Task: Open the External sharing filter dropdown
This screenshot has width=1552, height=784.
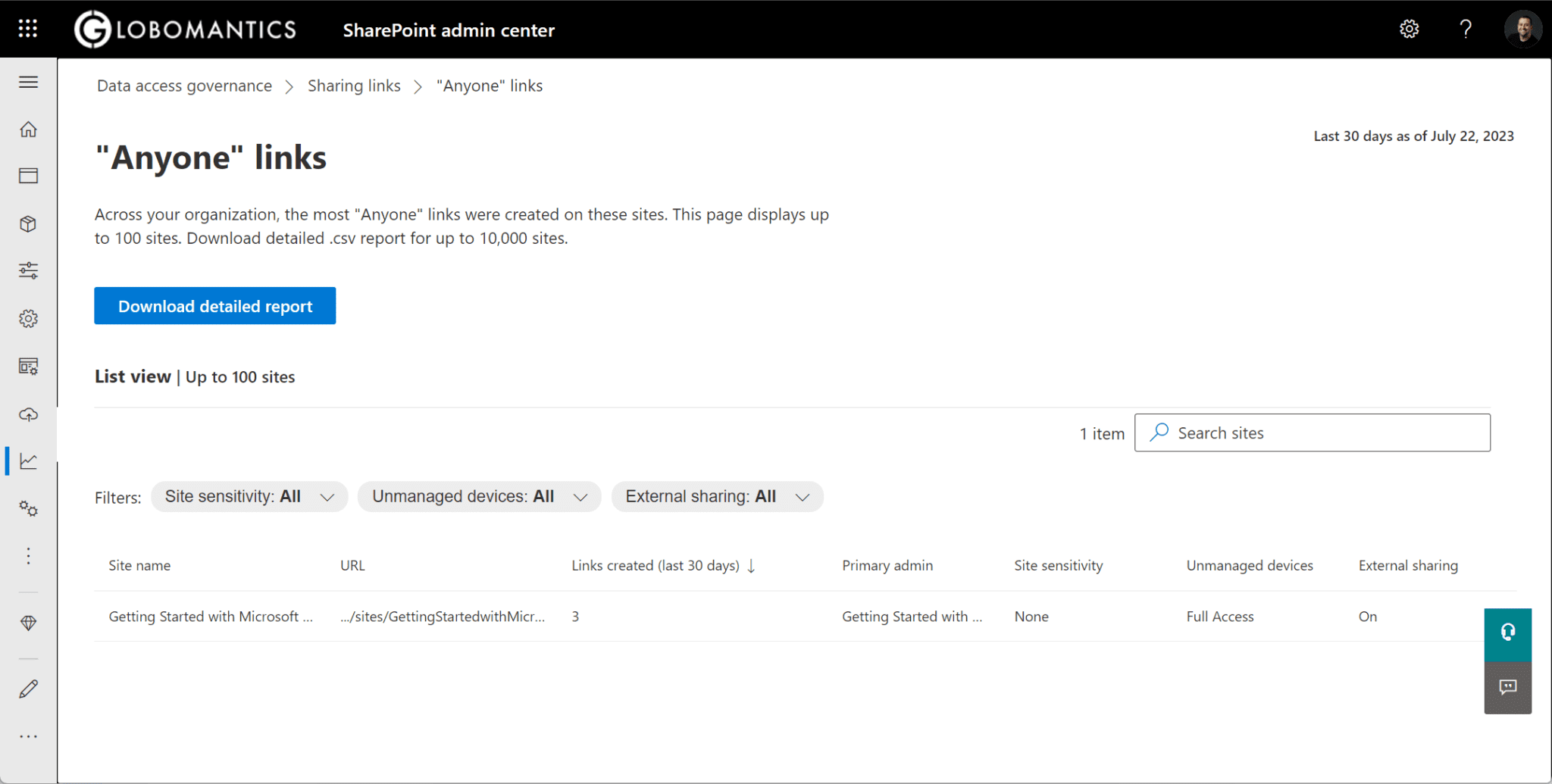Action: [x=717, y=496]
